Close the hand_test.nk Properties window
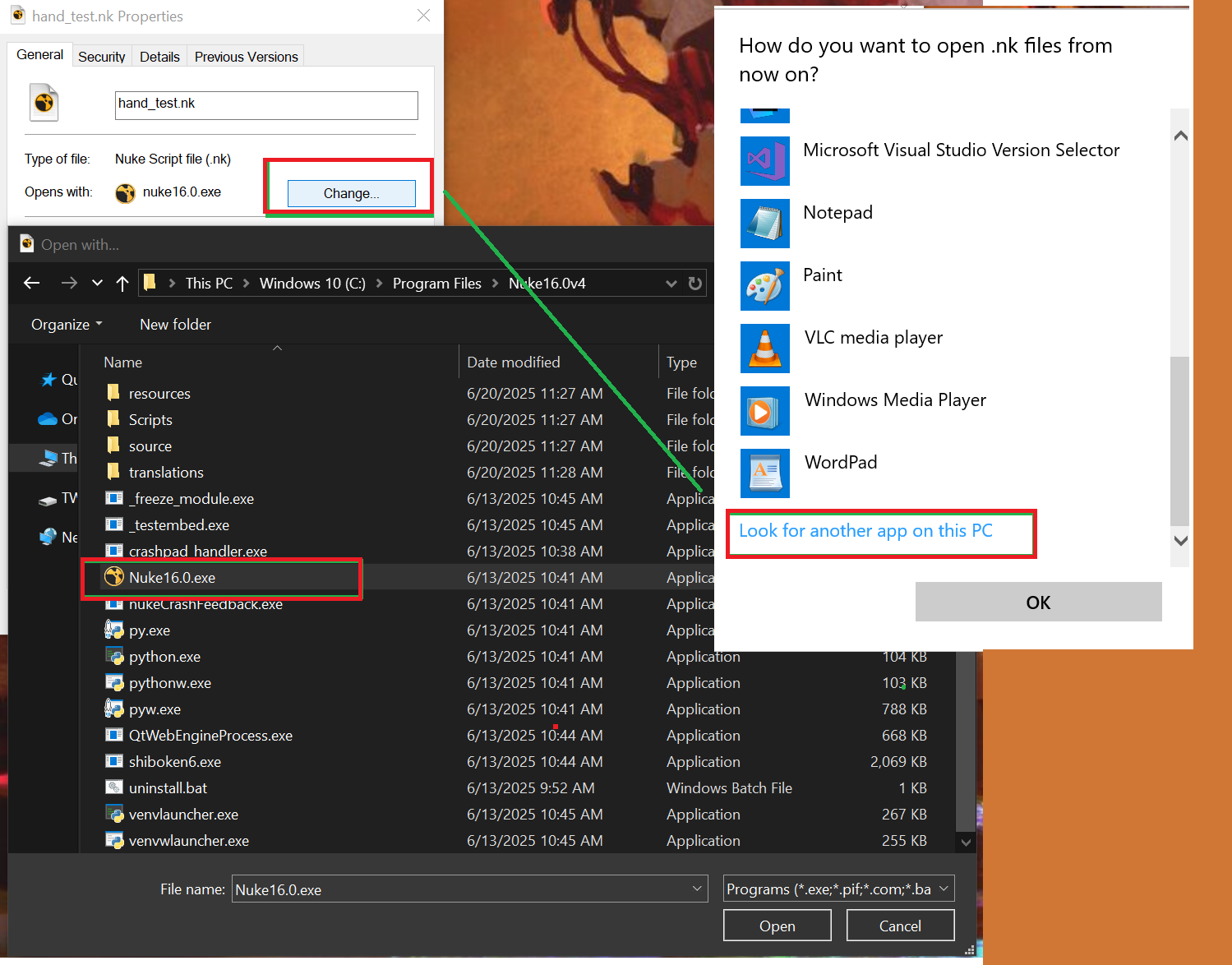 point(423,16)
